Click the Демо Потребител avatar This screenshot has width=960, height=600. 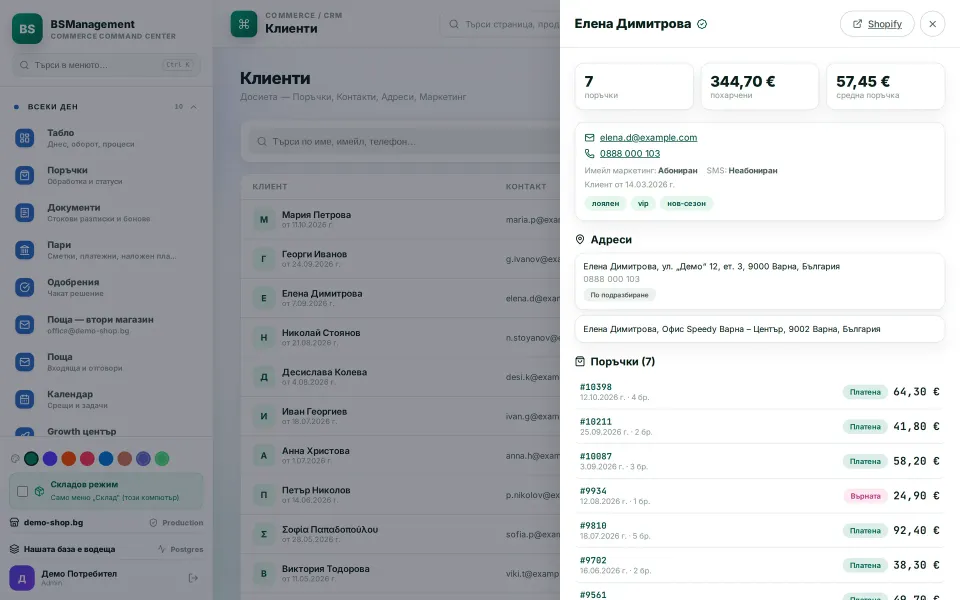click(21, 578)
